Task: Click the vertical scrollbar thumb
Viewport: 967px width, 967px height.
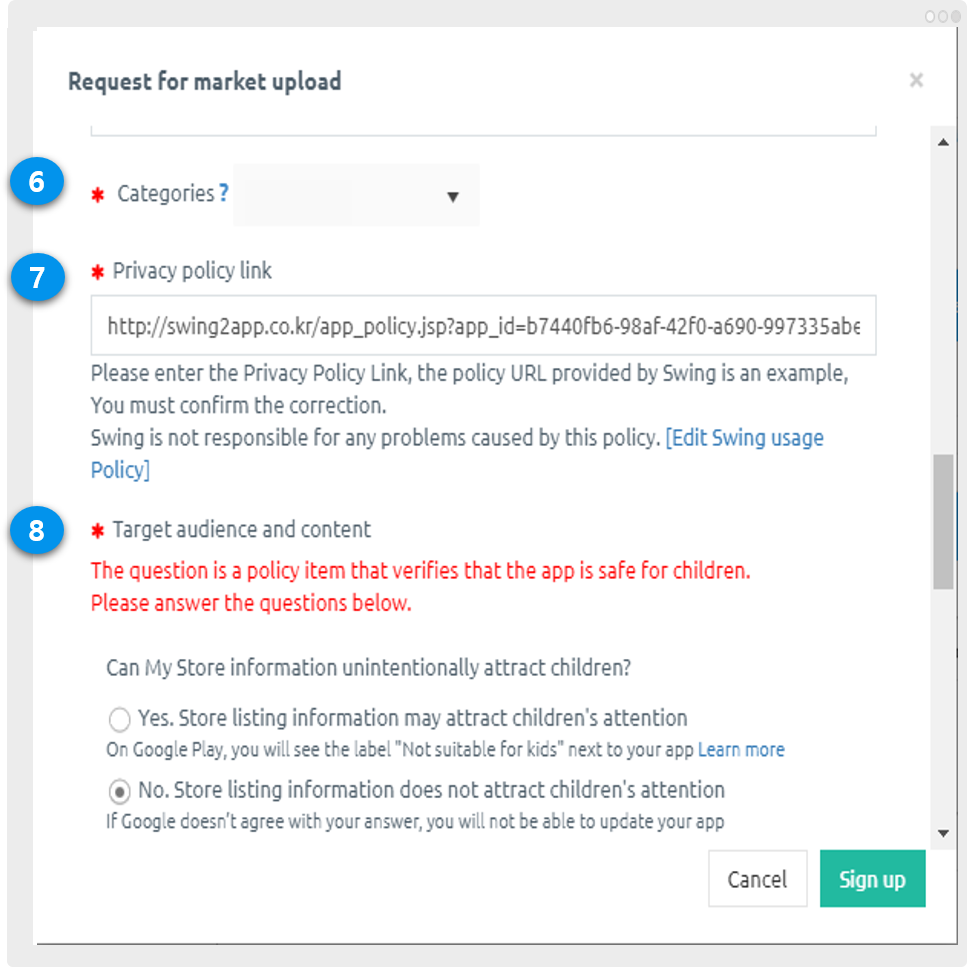Action: pos(942,520)
